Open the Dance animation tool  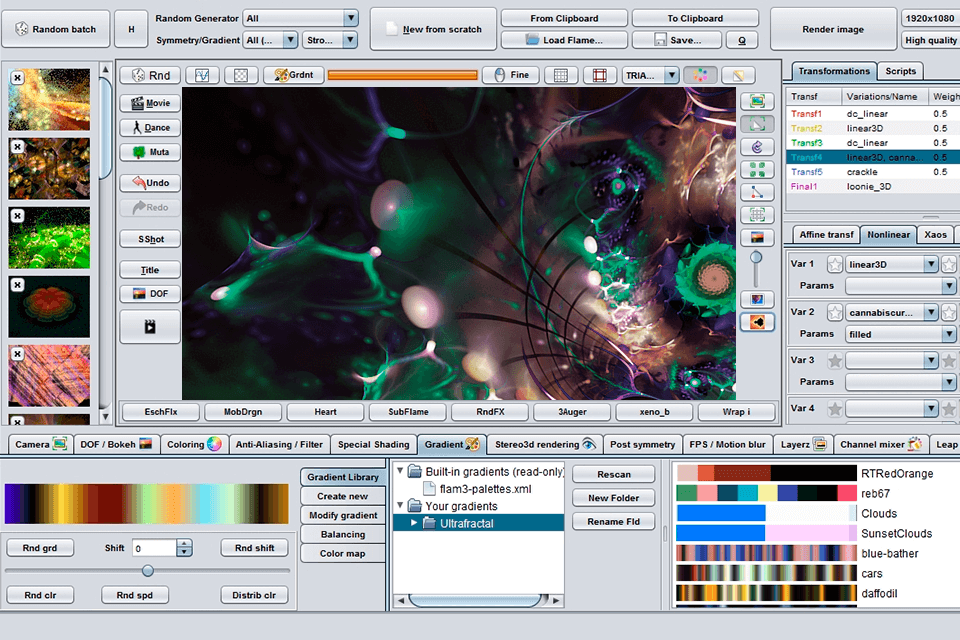pyautogui.click(x=150, y=128)
